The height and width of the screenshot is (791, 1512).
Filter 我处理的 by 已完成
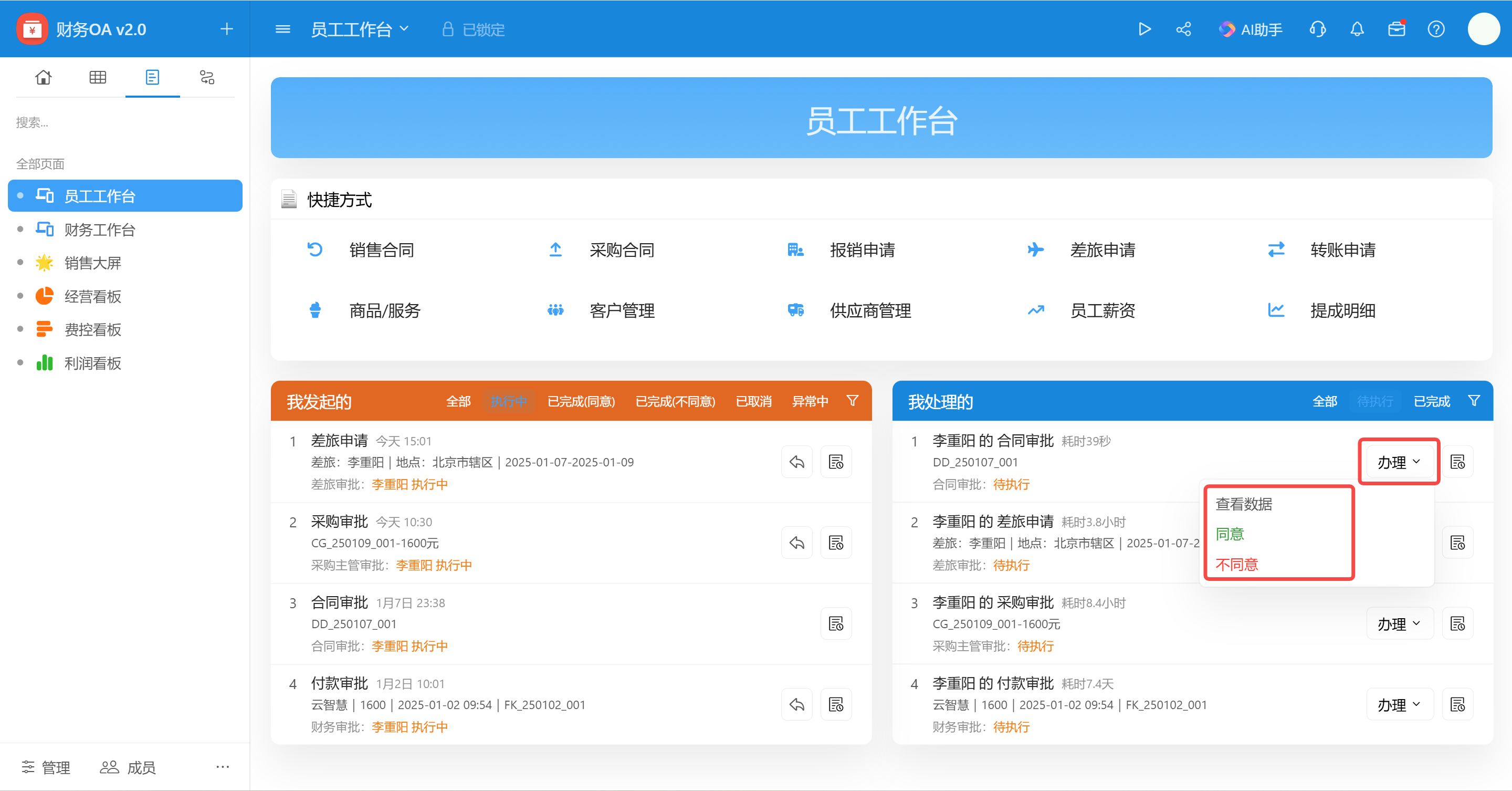(x=1432, y=402)
